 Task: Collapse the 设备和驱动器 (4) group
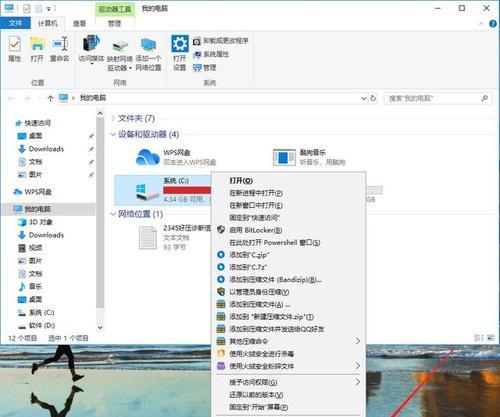coord(113,134)
